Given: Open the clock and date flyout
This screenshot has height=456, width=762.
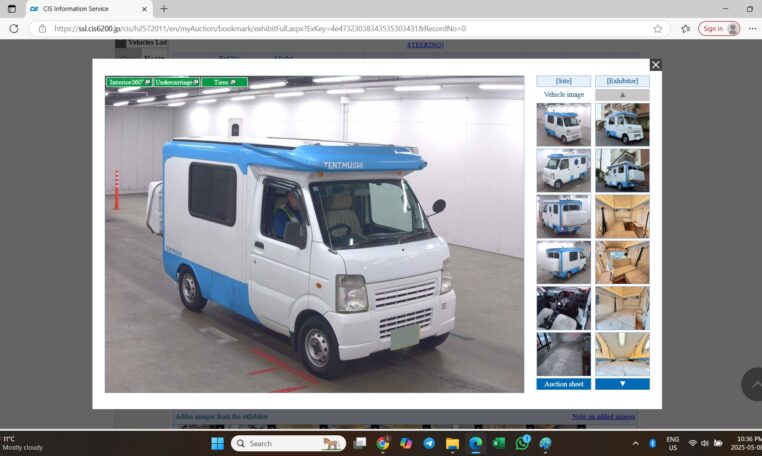Looking at the screenshot, I should click(745, 443).
